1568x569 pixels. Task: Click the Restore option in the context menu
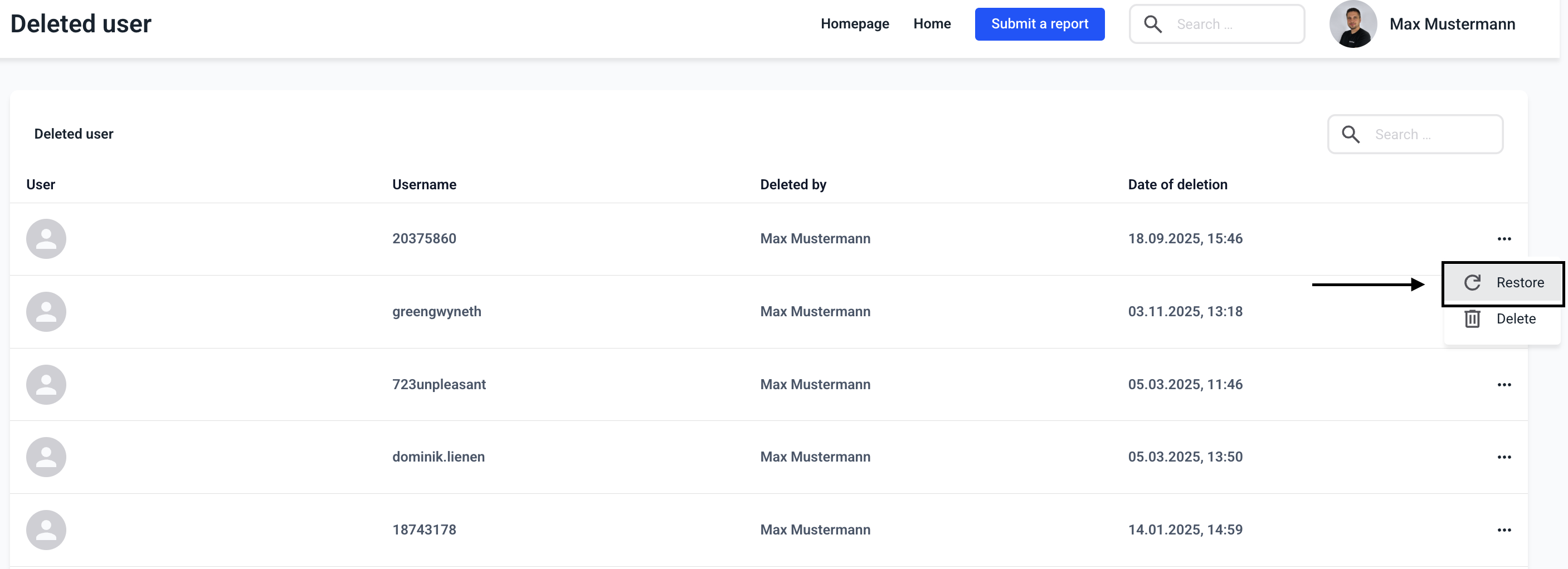pyautogui.click(x=1503, y=283)
